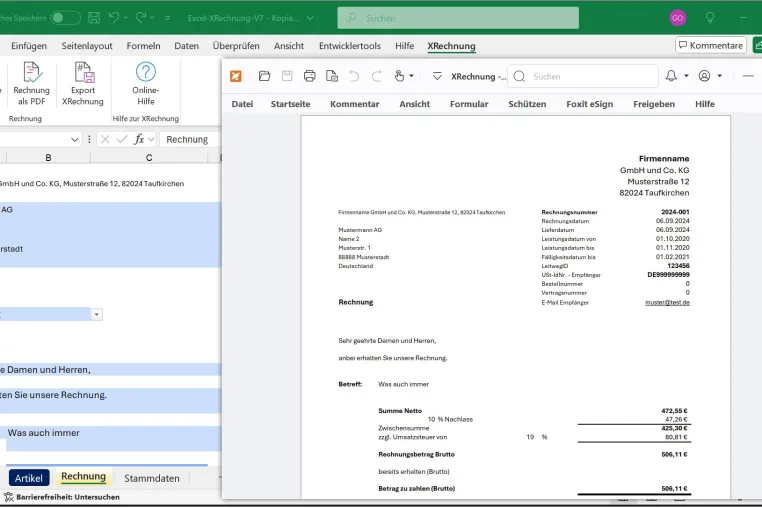Click the Save icon in Foxit toolbar
Viewport: 762px width, 508px height.
click(x=287, y=76)
